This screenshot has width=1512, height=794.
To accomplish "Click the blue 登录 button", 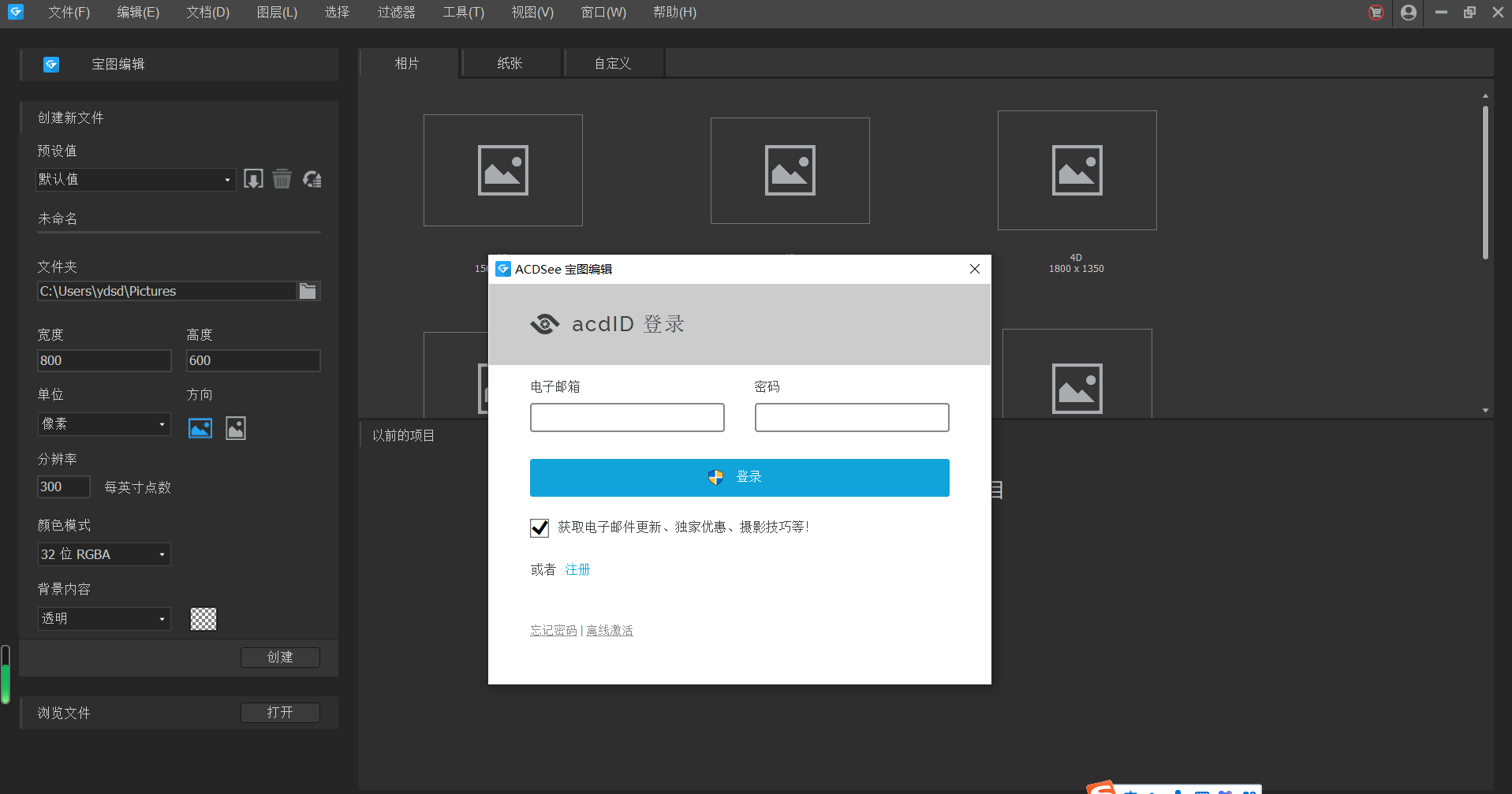I will (x=740, y=478).
